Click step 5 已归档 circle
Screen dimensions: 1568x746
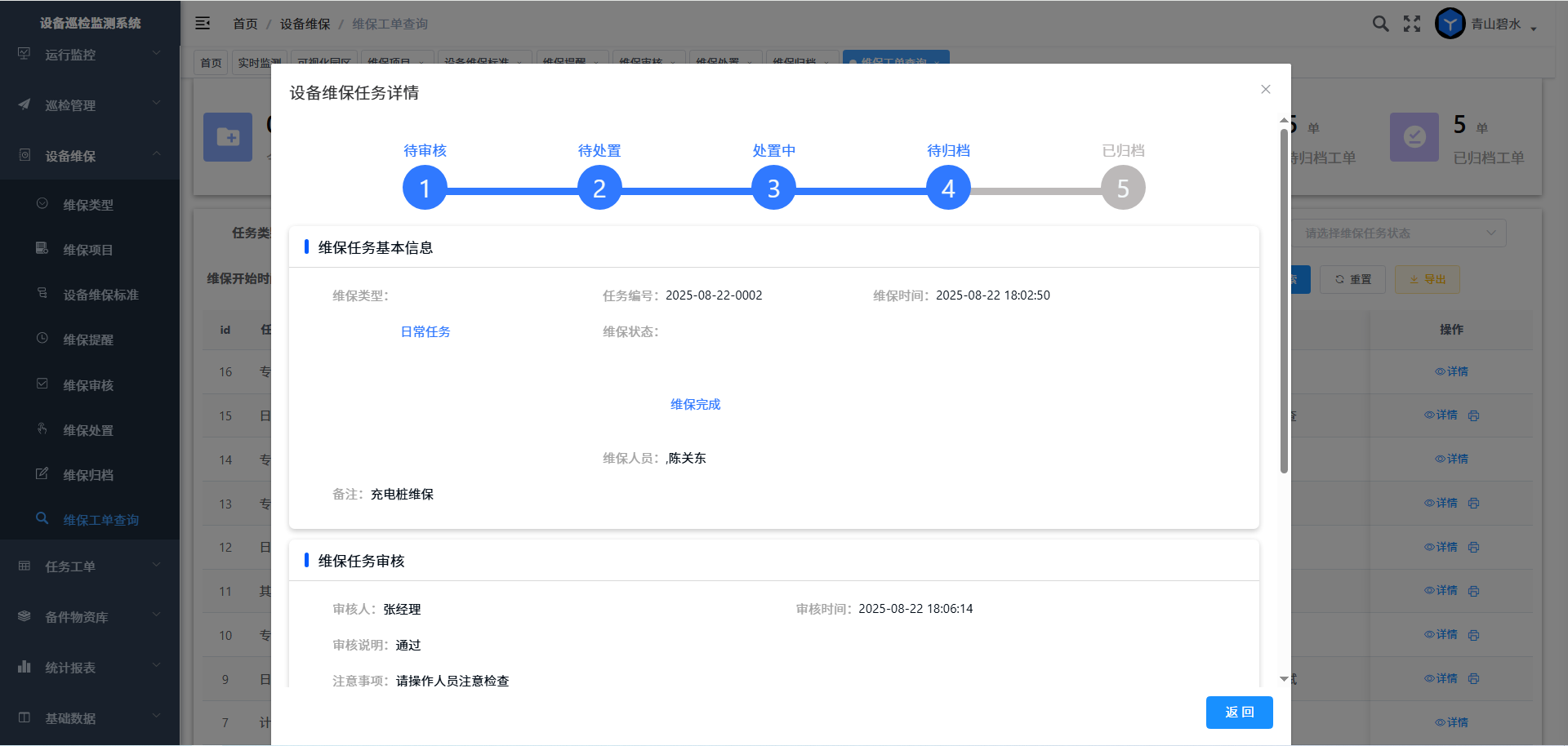[1123, 189]
